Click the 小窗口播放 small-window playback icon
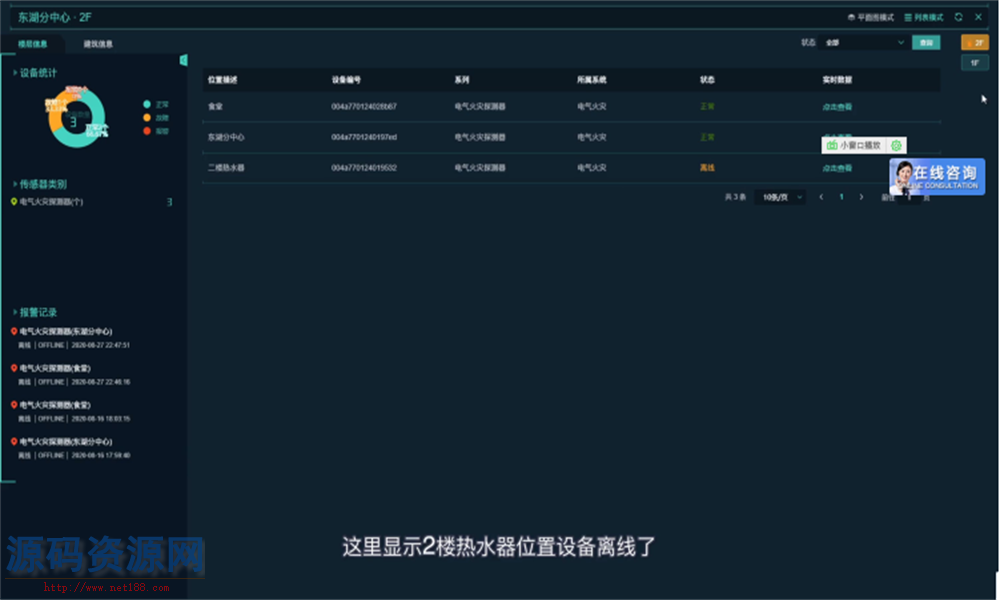The image size is (1000, 600). [831, 146]
